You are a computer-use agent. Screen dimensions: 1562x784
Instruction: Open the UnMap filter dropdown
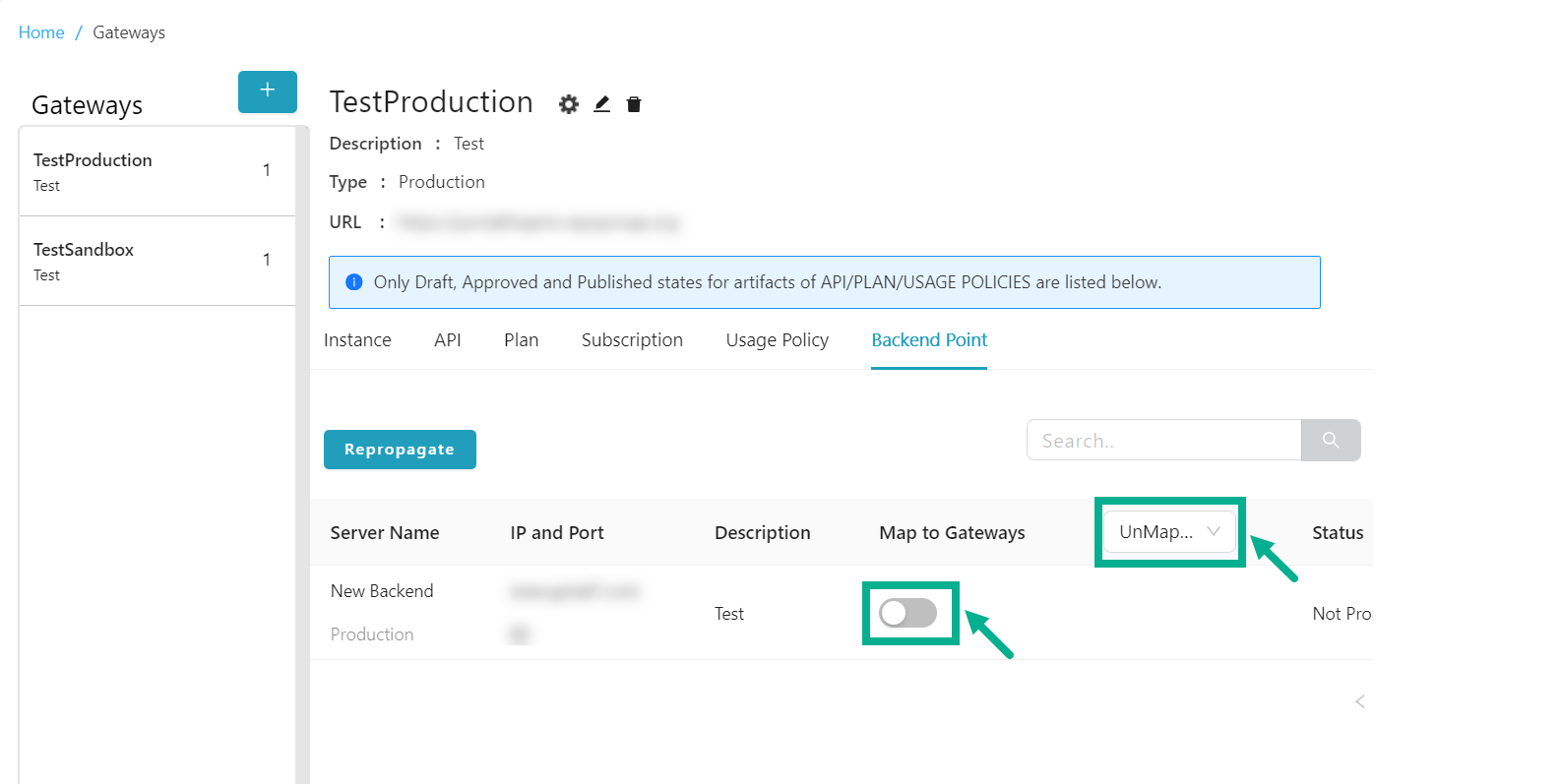1169,531
